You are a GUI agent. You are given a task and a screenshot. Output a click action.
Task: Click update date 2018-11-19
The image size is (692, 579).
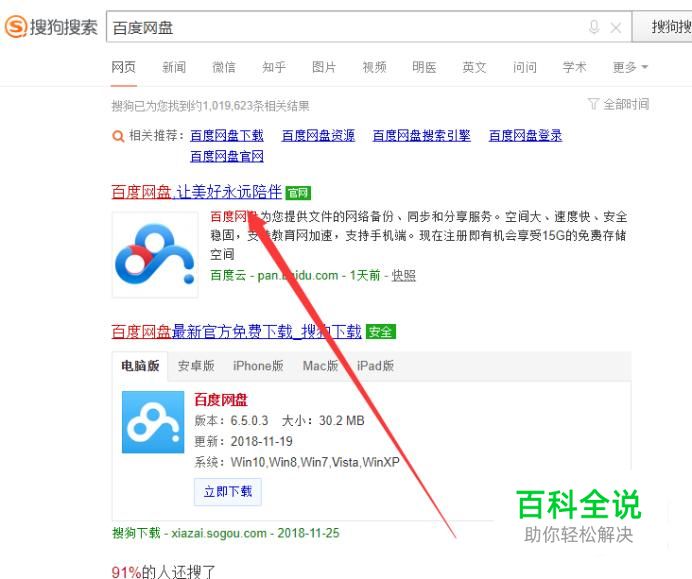pos(262,441)
